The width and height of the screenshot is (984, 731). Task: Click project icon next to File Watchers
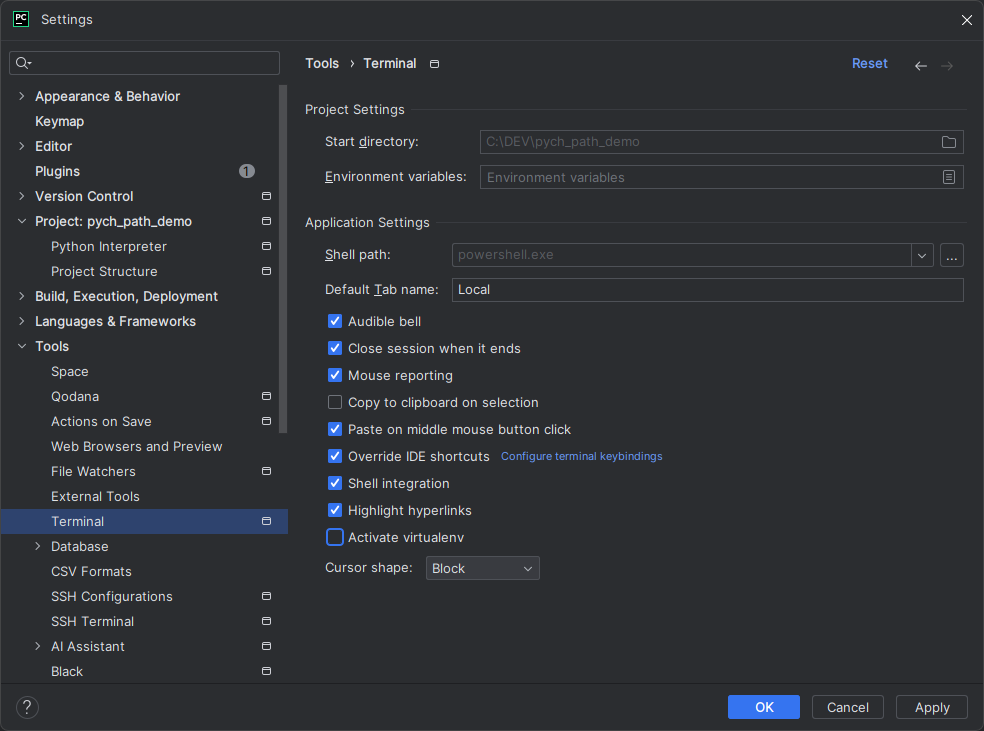point(266,471)
